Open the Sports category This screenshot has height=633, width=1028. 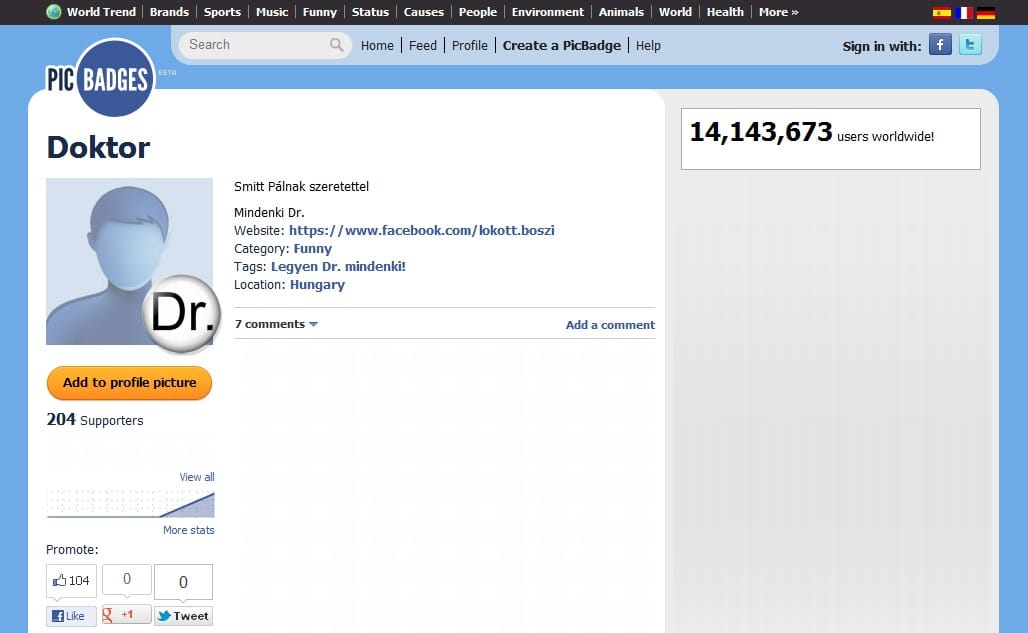(222, 12)
